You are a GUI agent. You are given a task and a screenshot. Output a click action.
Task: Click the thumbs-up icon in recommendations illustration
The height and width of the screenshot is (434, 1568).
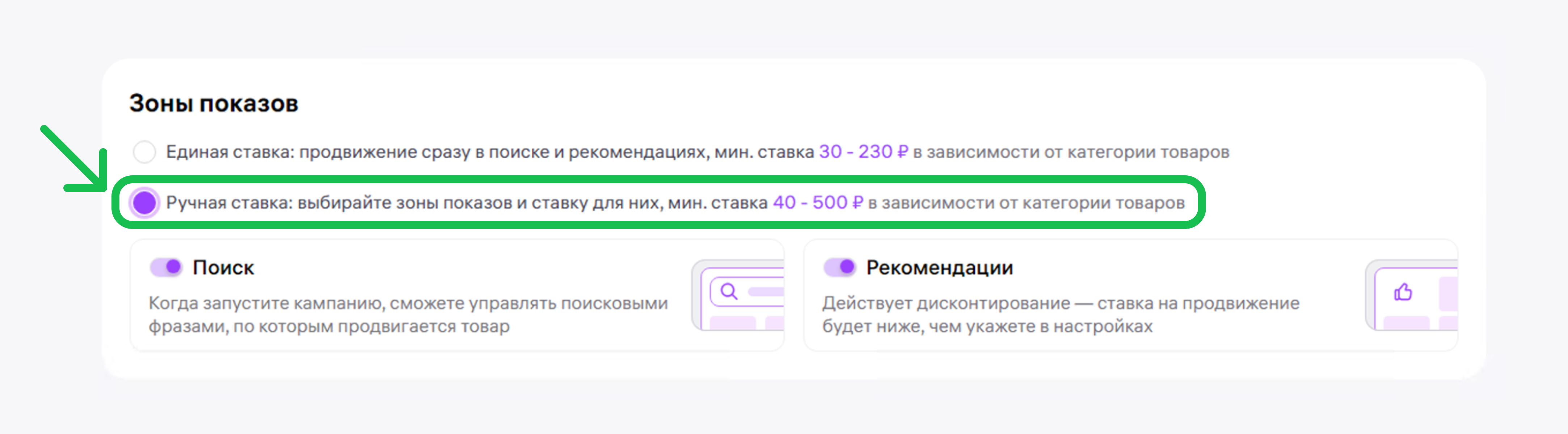[1403, 293]
